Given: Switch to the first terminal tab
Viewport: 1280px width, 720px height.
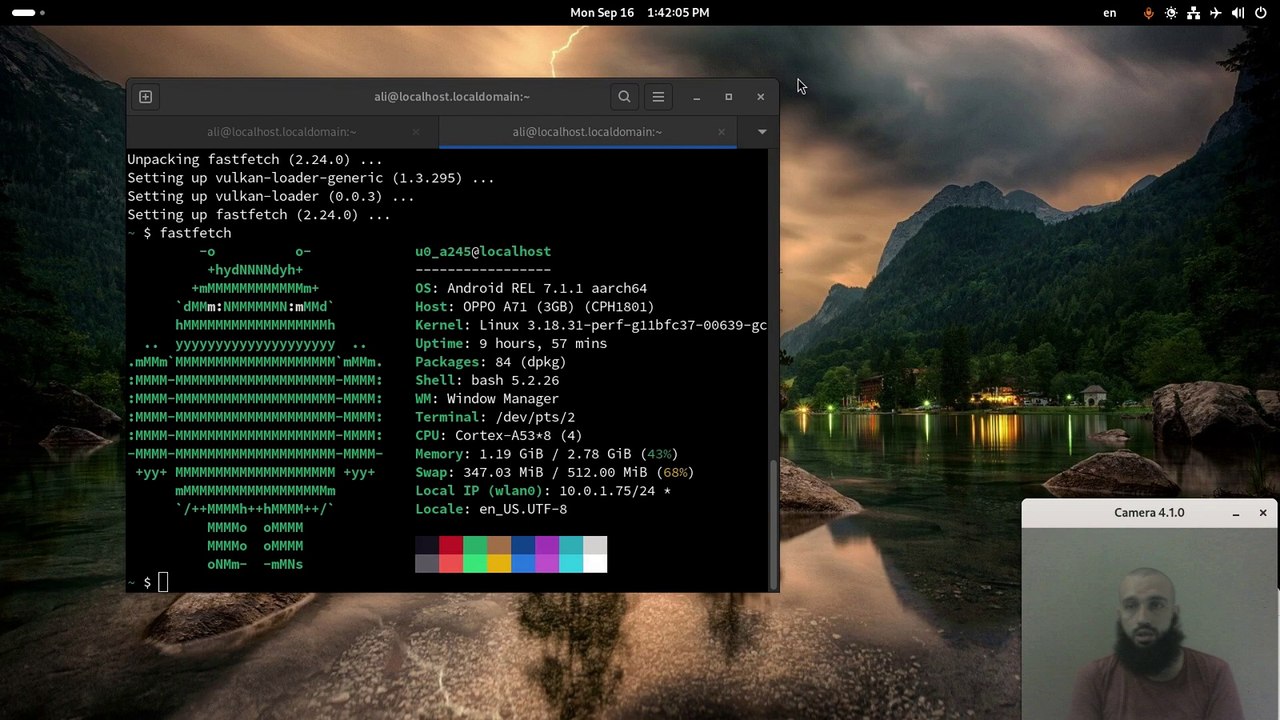Looking at the screenshot, I should [282, 132].
